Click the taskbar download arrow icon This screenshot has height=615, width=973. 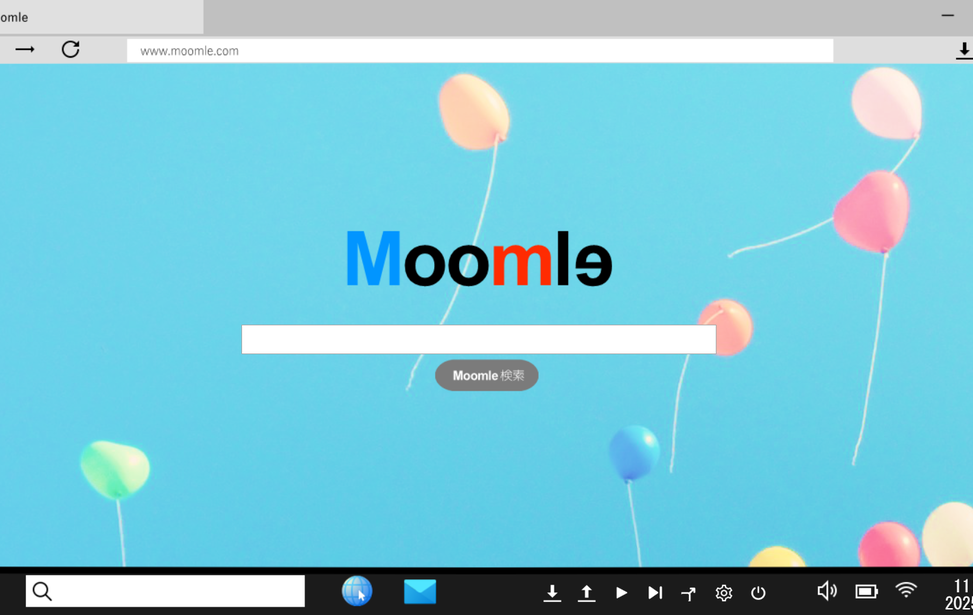click(552, 593)
